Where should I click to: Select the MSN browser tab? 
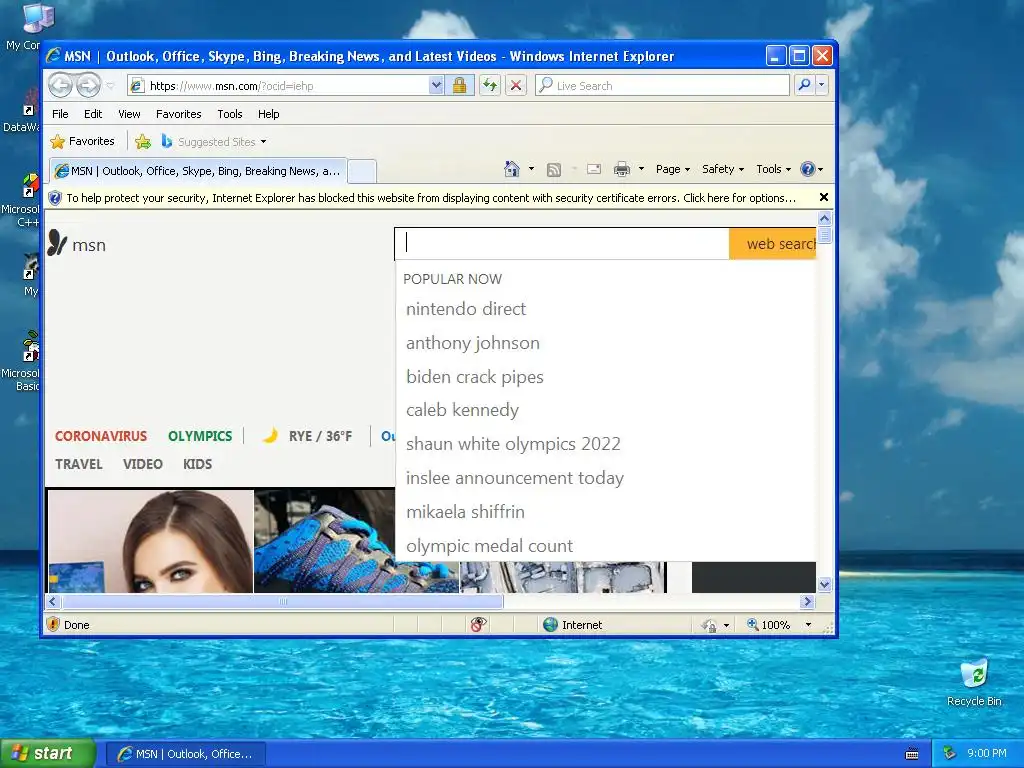(198, 171)
